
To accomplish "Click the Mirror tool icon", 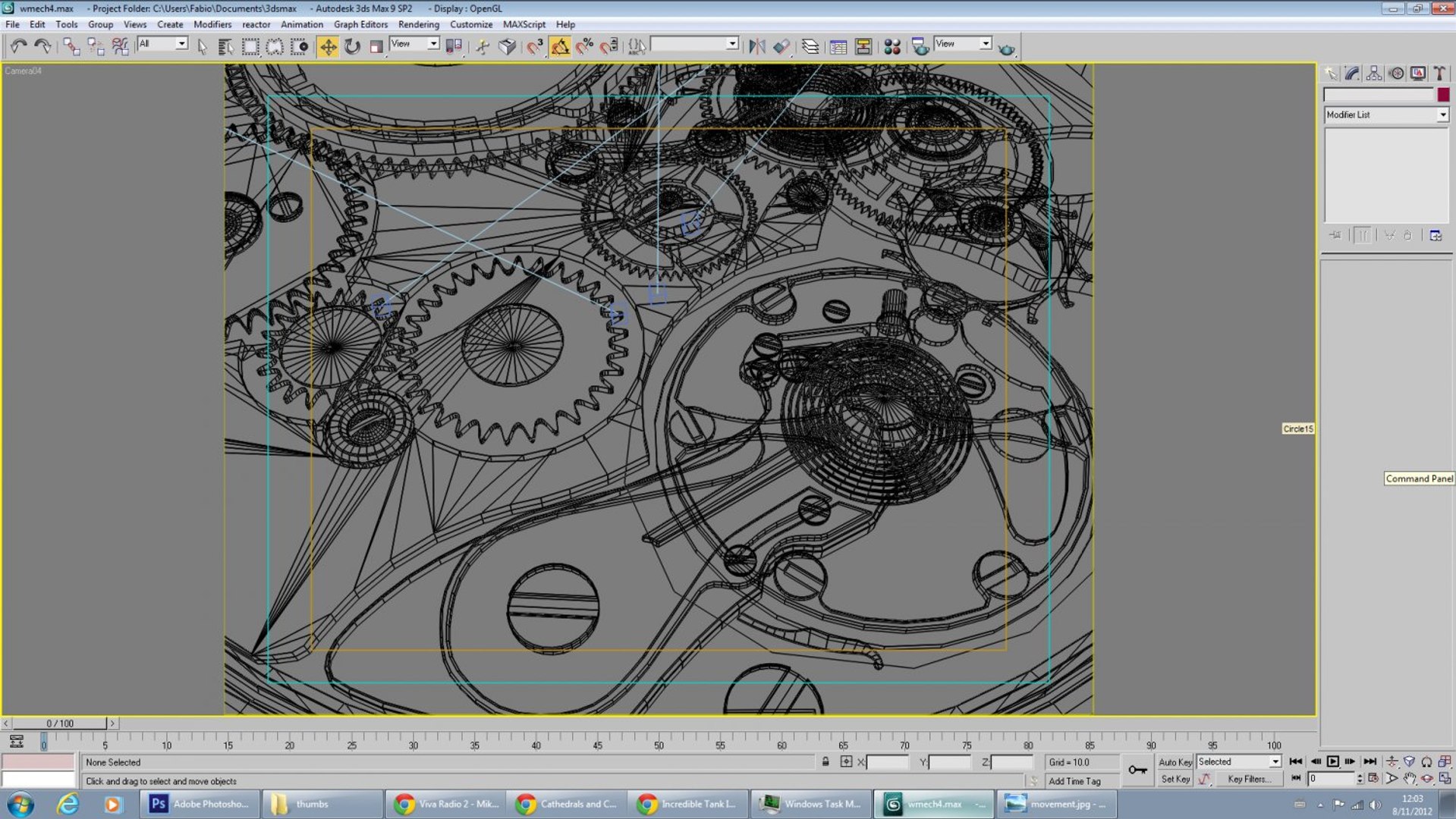I will pos(756,47).
